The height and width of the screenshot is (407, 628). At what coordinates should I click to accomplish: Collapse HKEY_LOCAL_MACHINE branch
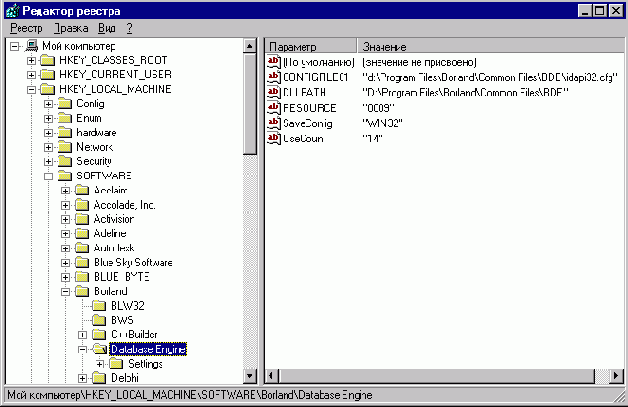pyautogui.click(x=31, y=90)
